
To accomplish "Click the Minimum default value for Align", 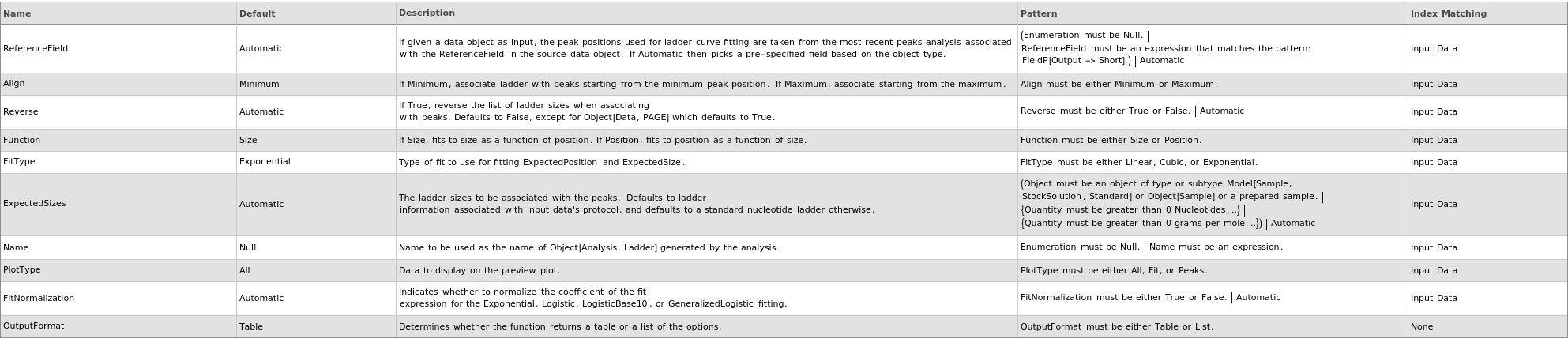I will tap(259, 84).
